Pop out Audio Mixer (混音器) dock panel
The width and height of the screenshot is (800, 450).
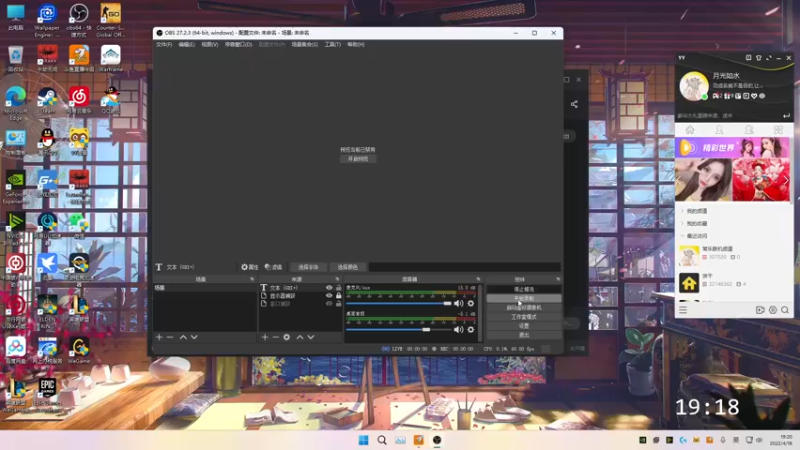pyautogui.click(x=478, y=279)
